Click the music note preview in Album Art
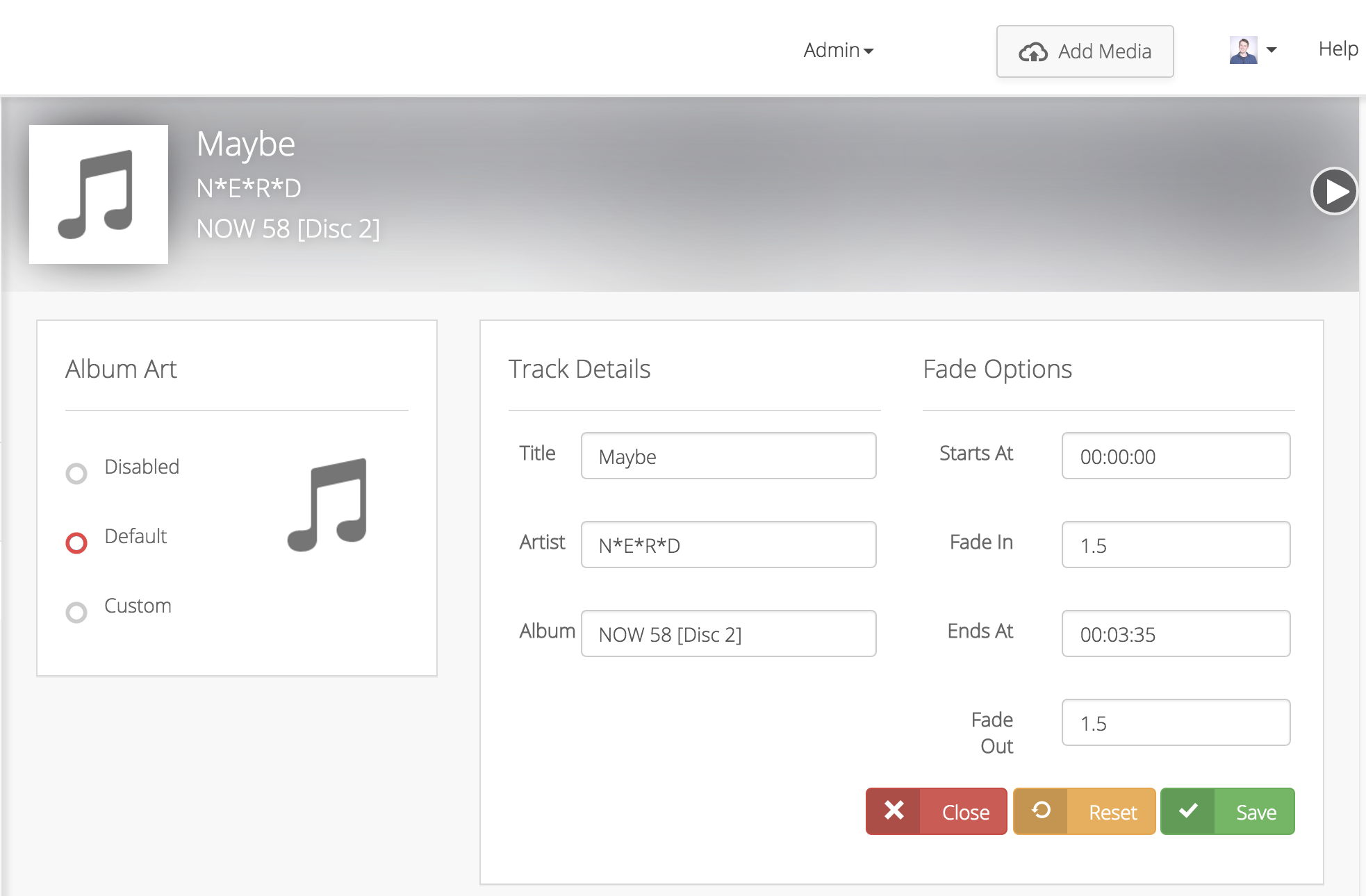This screenshot has width=1366, height=896. pos(328,505)
